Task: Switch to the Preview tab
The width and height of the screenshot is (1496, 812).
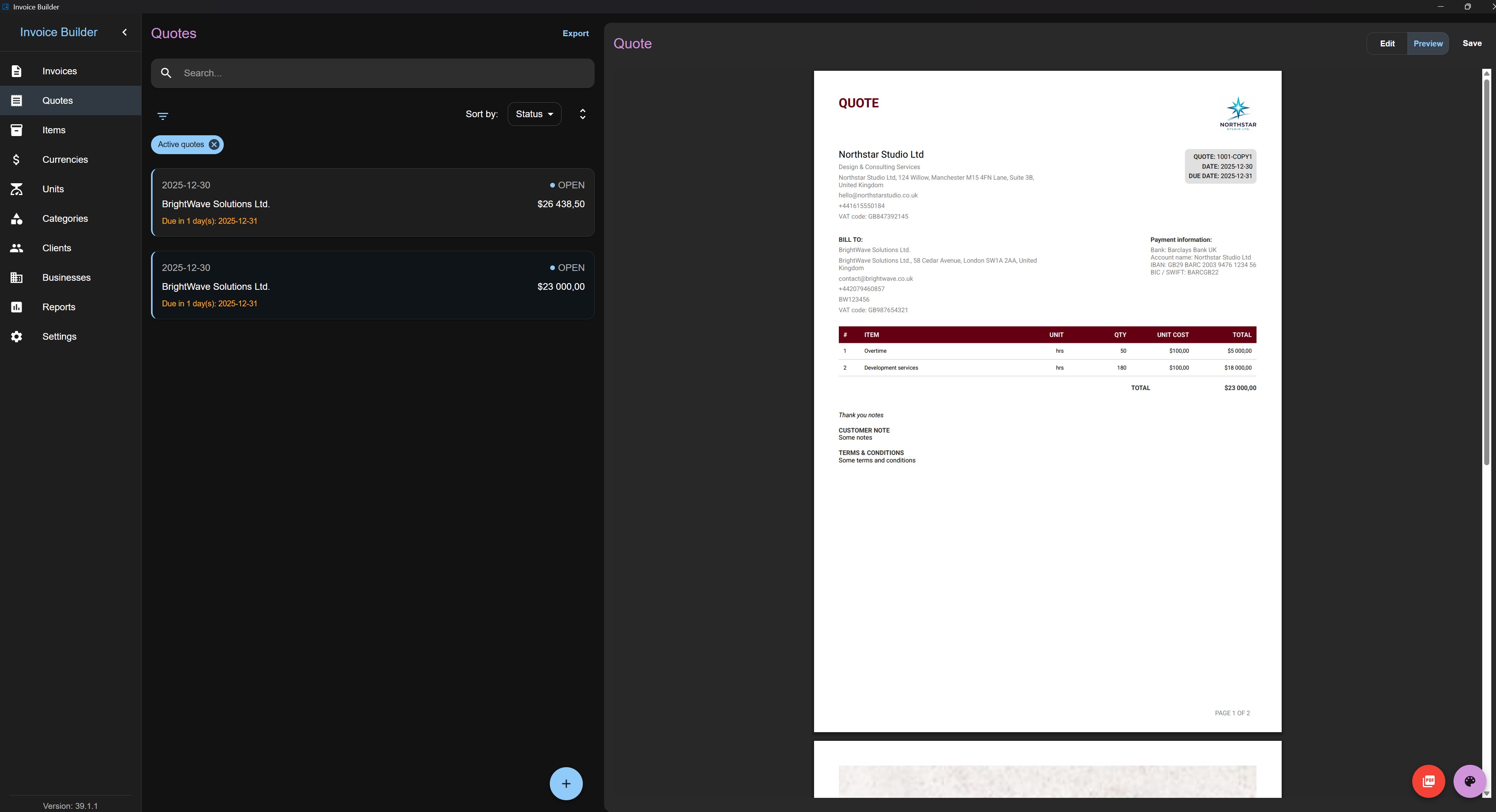Action: tap(1428, 44)
